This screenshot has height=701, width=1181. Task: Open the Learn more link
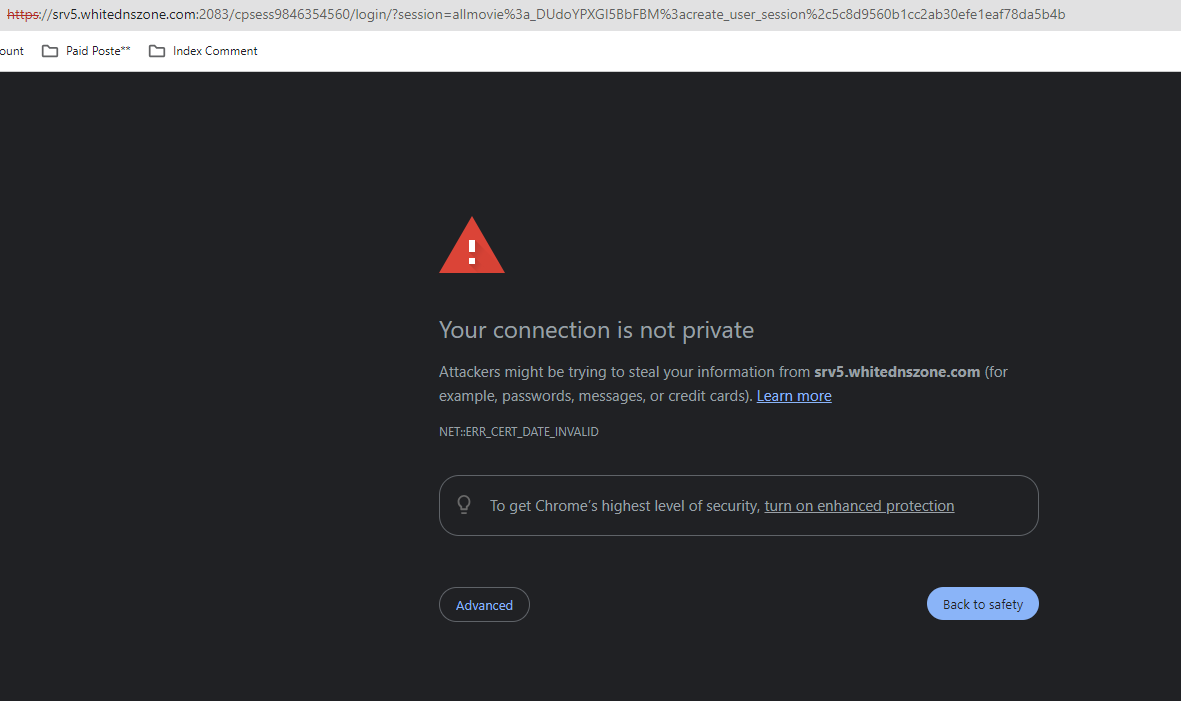point(794,396)
